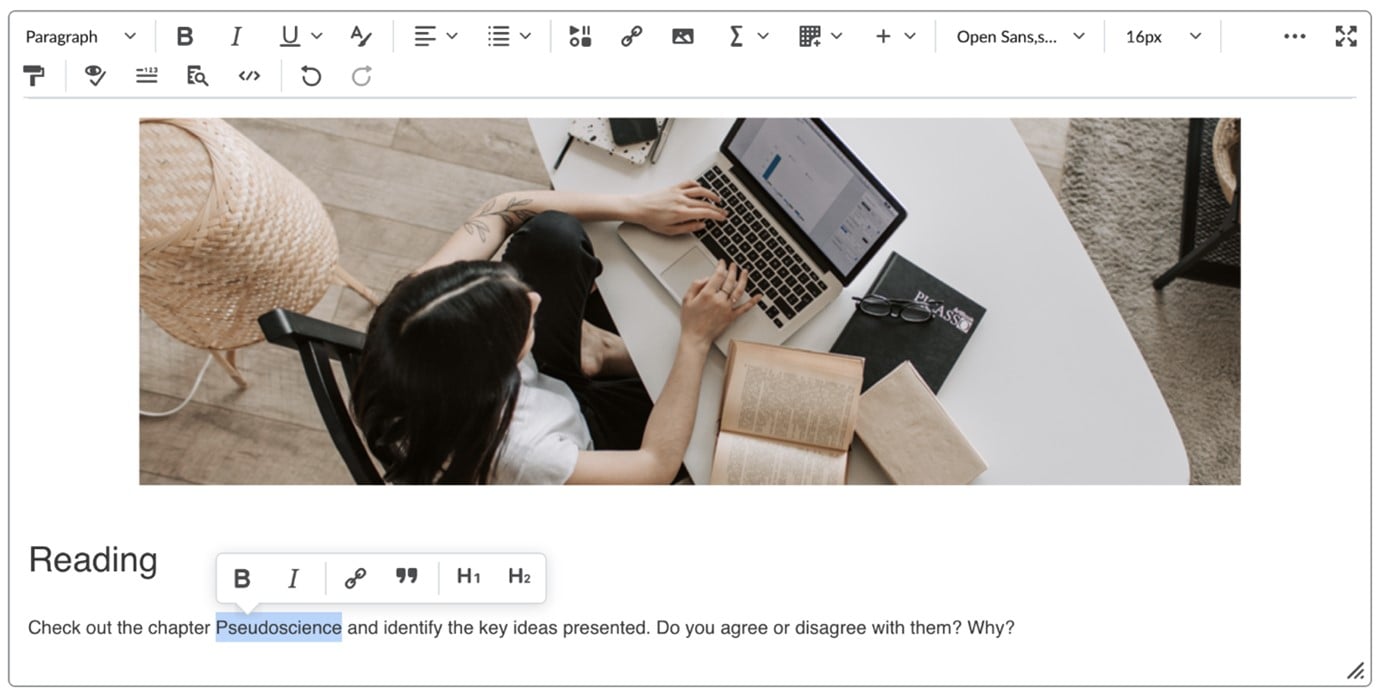Insert a quicklink from the top toolbar

[x=631, y=37]
